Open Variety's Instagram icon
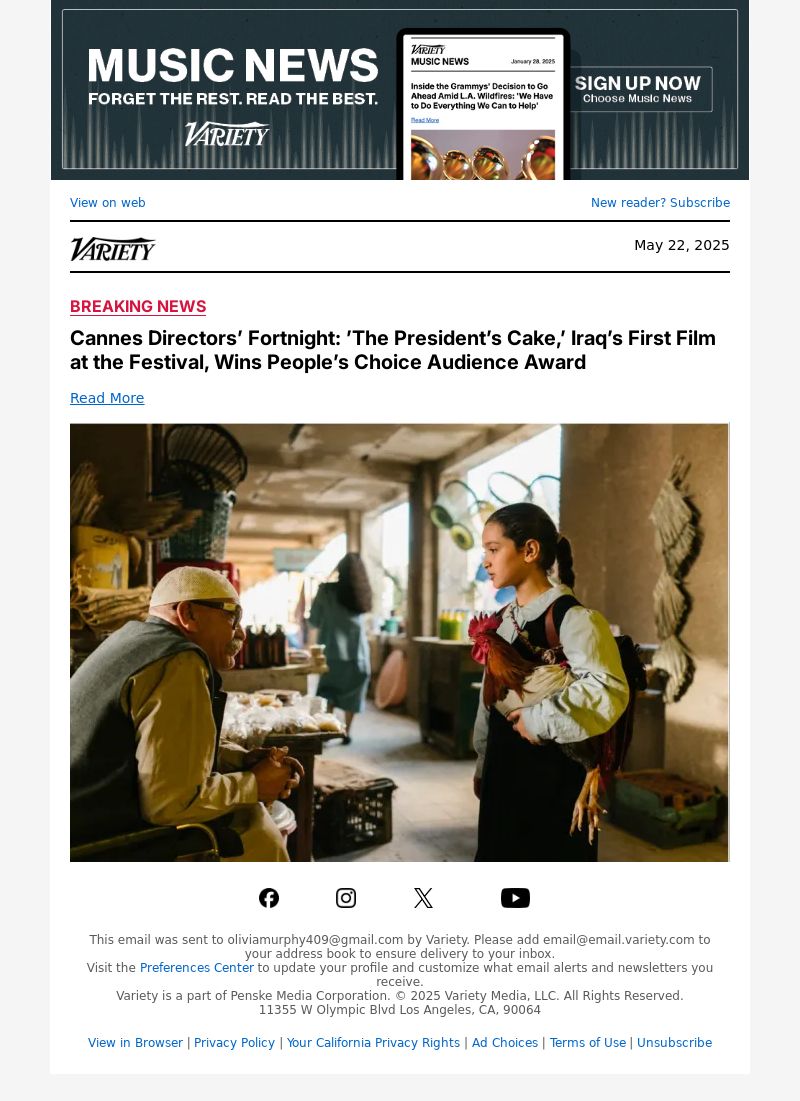The image size is (800, 1101). point(346,898)
